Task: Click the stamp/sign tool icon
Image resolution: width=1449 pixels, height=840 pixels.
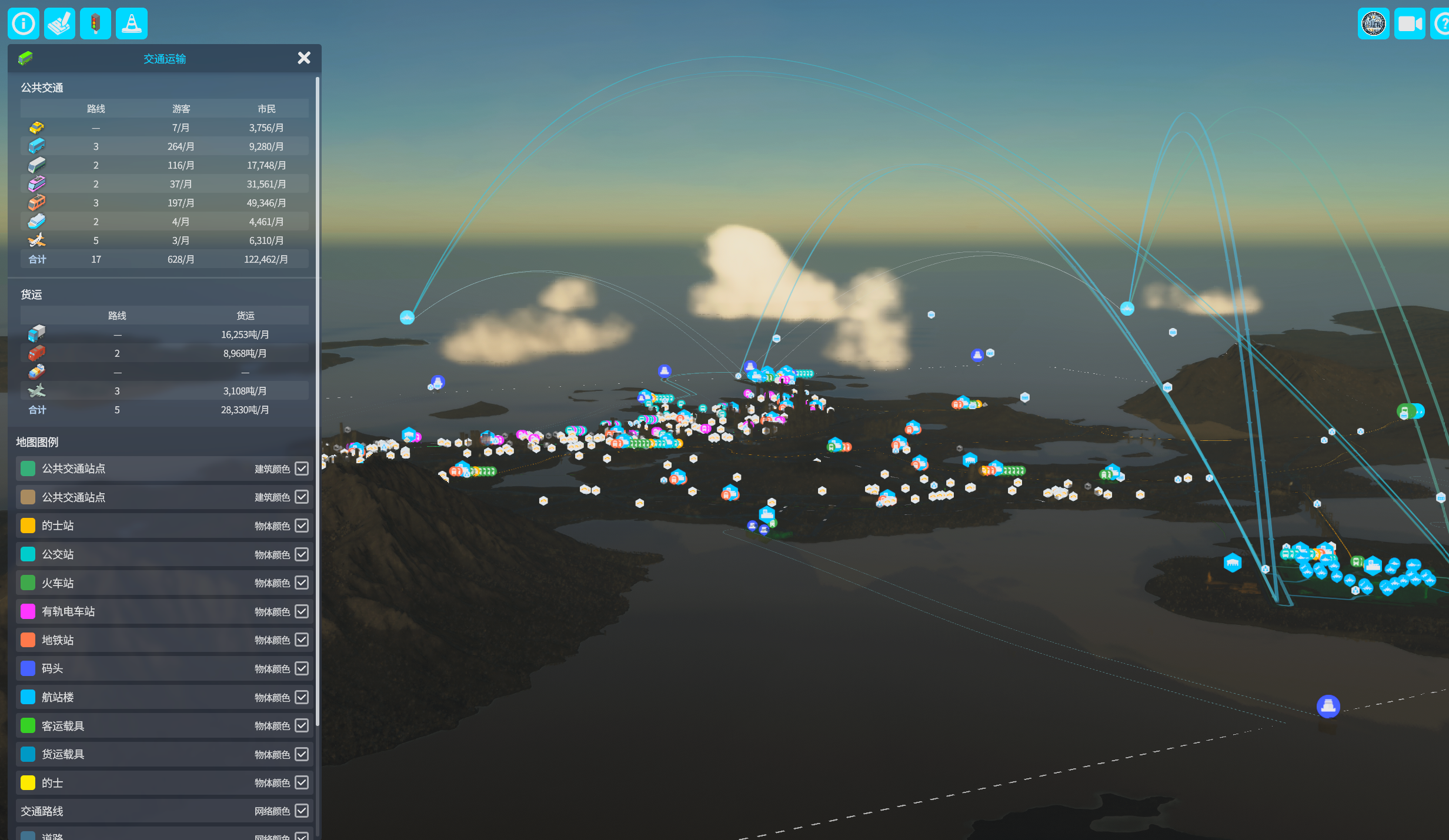Action: pyautogui.click(x=59, y=24)
